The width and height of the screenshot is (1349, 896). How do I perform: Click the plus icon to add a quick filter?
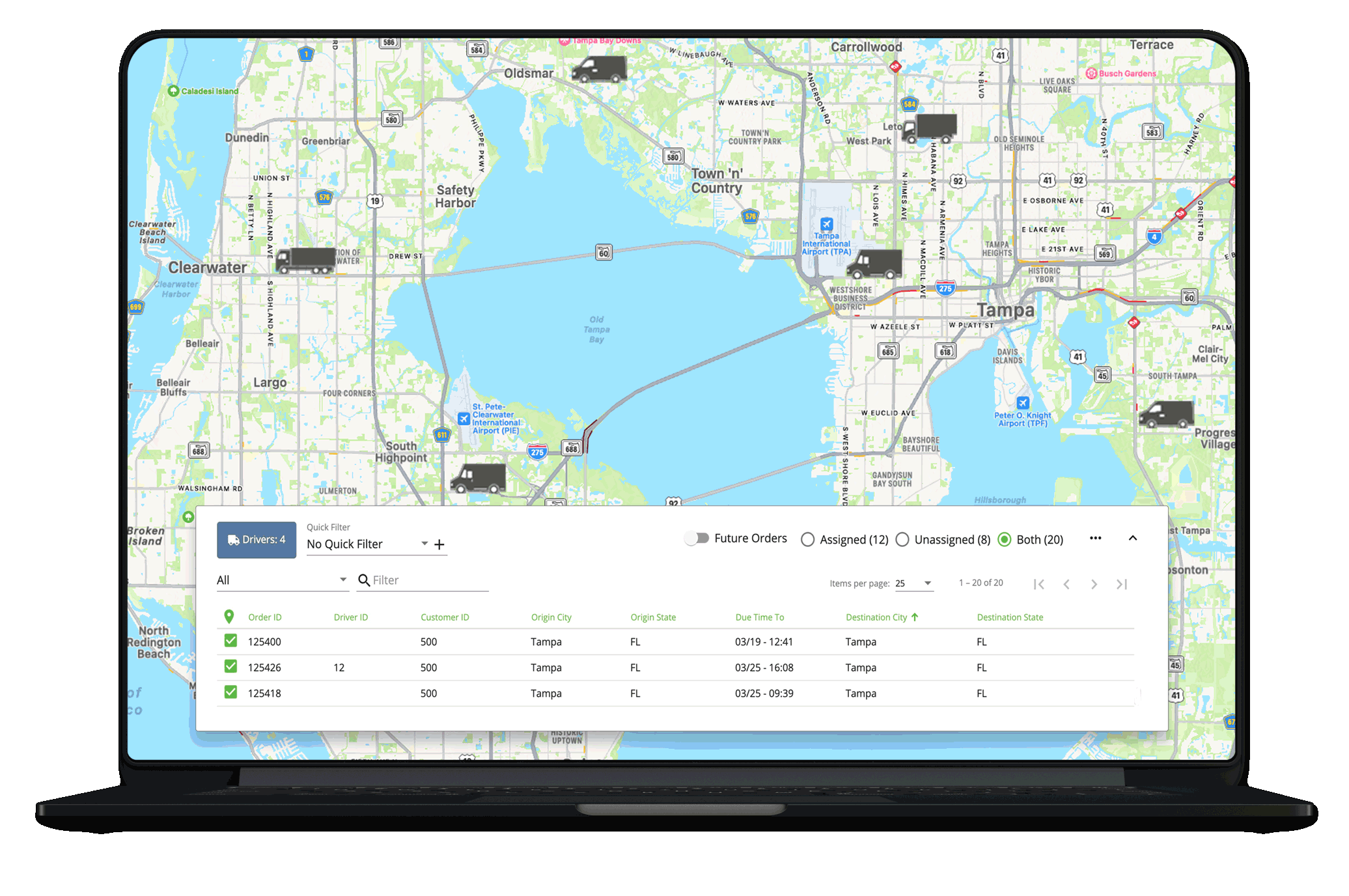click(x=440, y=544)
